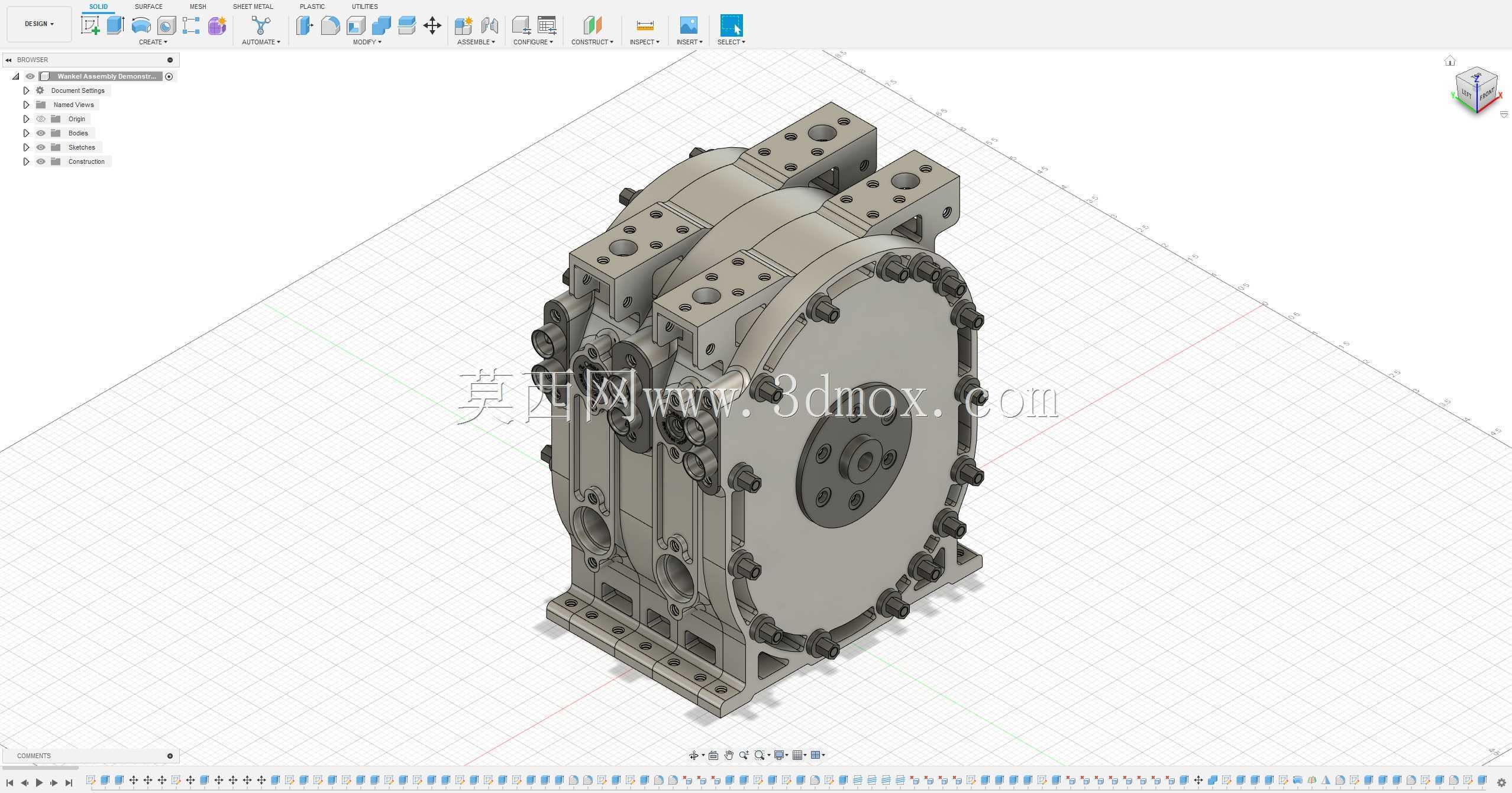Switch to the UTILITIES tab
The height and width of the screenshot is (793, 1512).
pyautogui.click(x=364, y=7)
